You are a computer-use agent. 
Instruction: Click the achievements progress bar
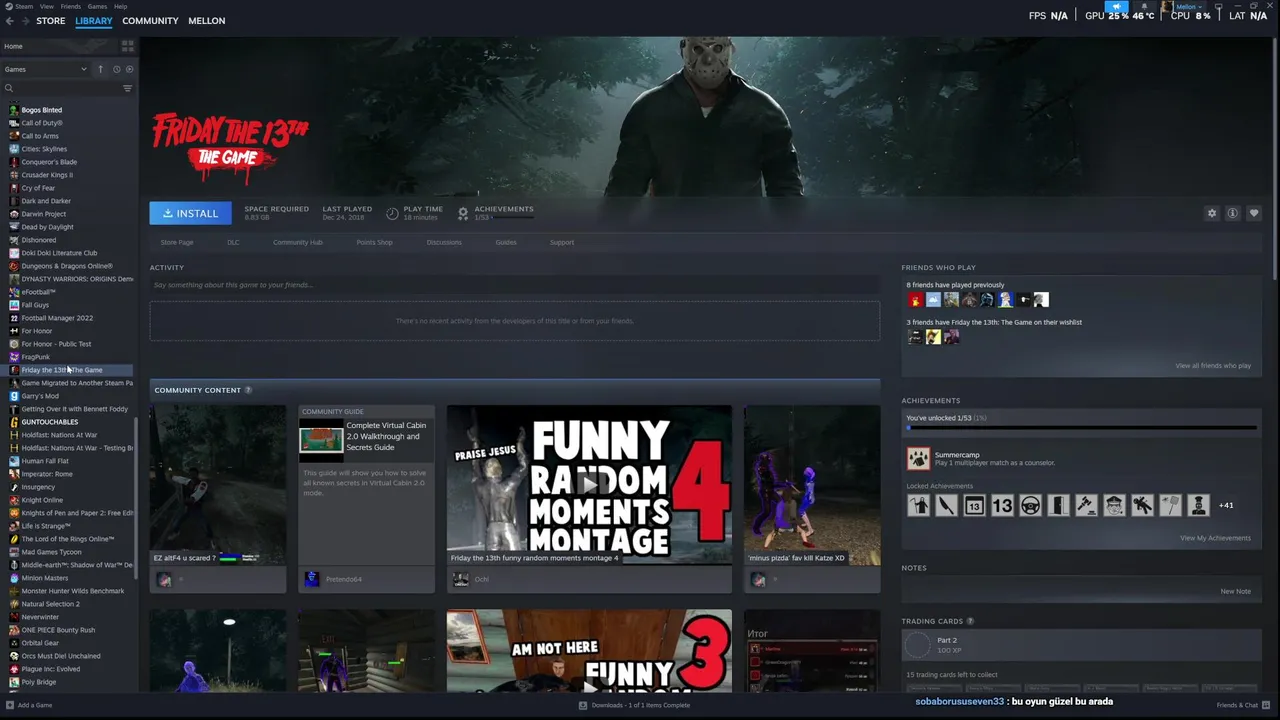click(x=1081, y=428)
